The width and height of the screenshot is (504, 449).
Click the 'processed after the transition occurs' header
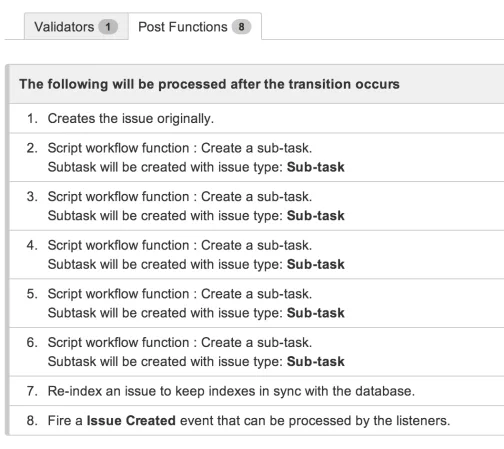point(209,84)
